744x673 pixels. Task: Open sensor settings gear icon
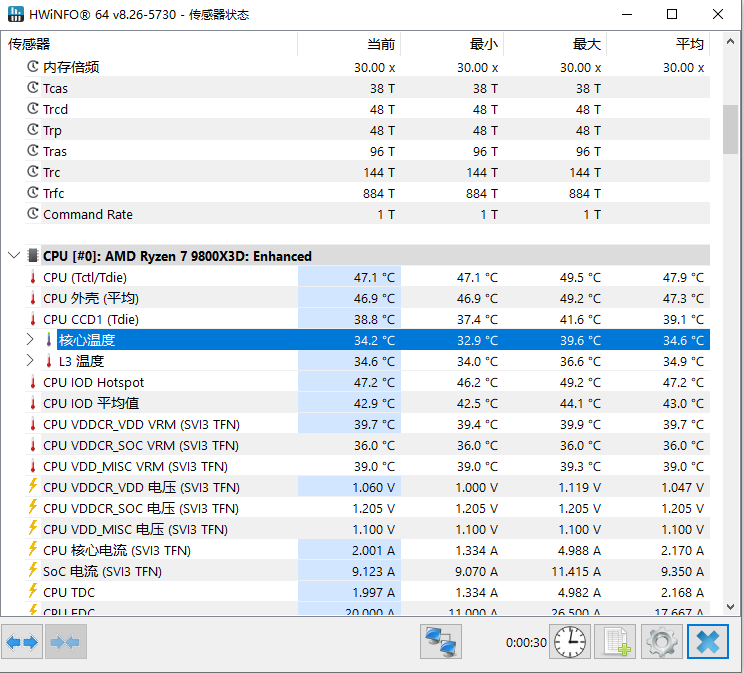tap(662, 642)
